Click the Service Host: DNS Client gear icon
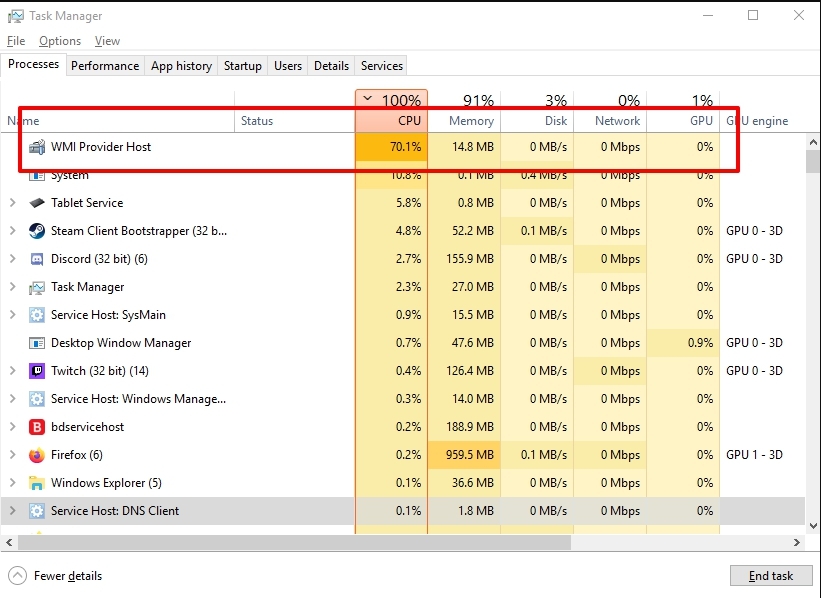The height and width of the screenshot is (598, 821). (37, 511)
